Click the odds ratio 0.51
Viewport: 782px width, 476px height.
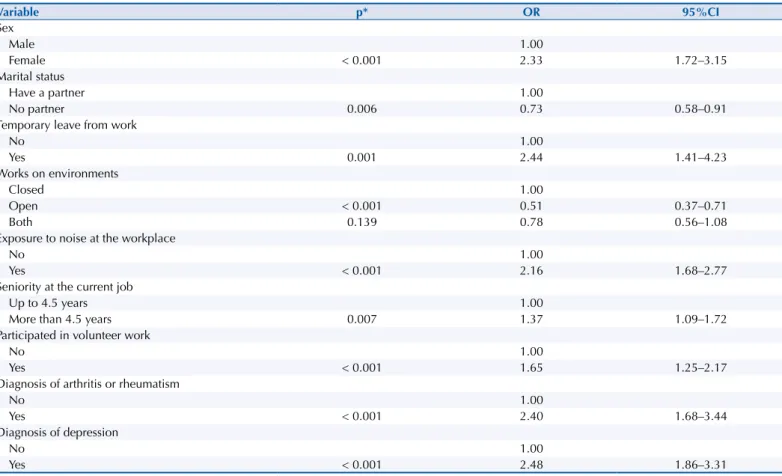pyautogui.click(x=531, y=206)
